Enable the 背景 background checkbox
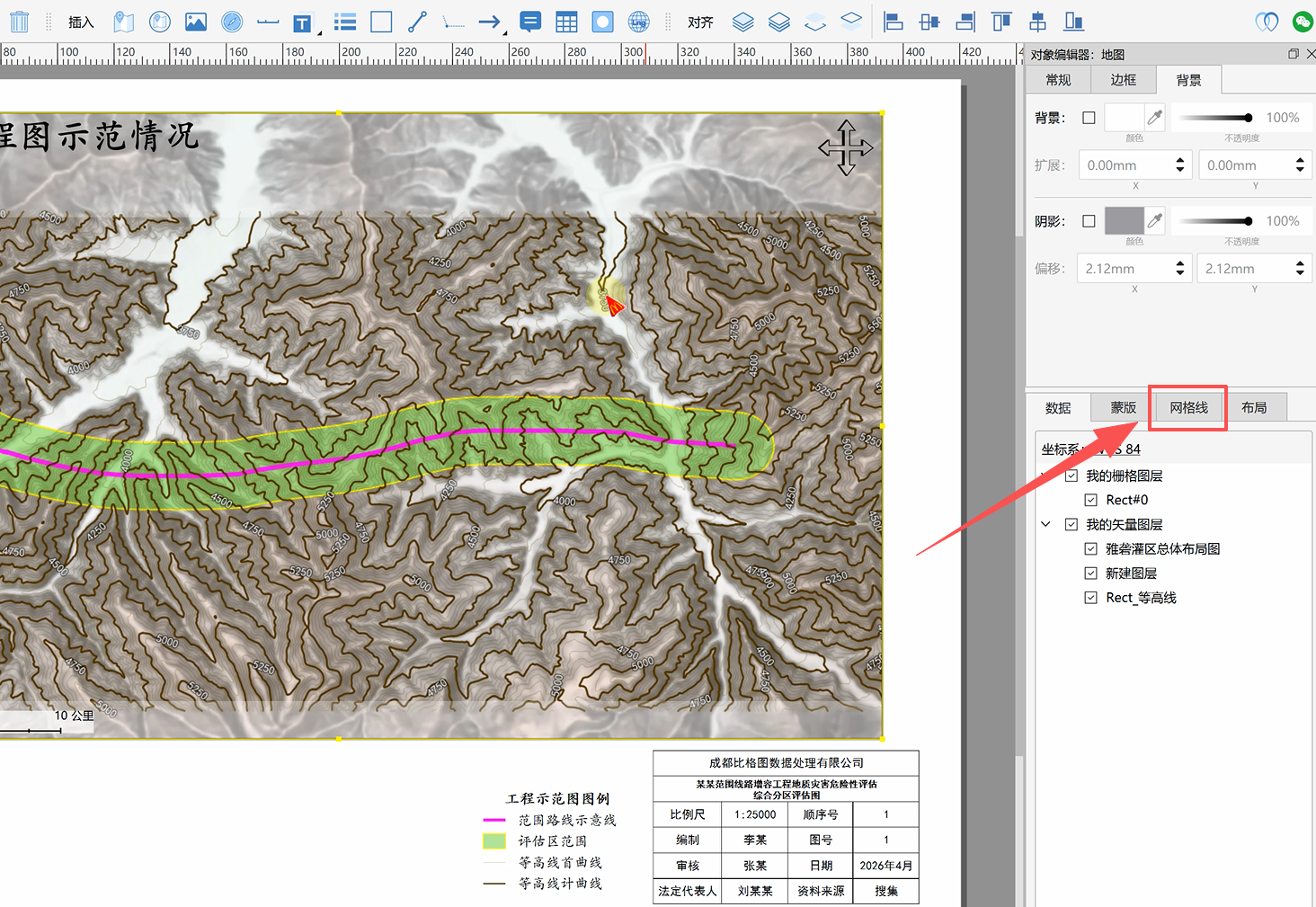Screen dimensions: 1316x907 pos(1089,118)
